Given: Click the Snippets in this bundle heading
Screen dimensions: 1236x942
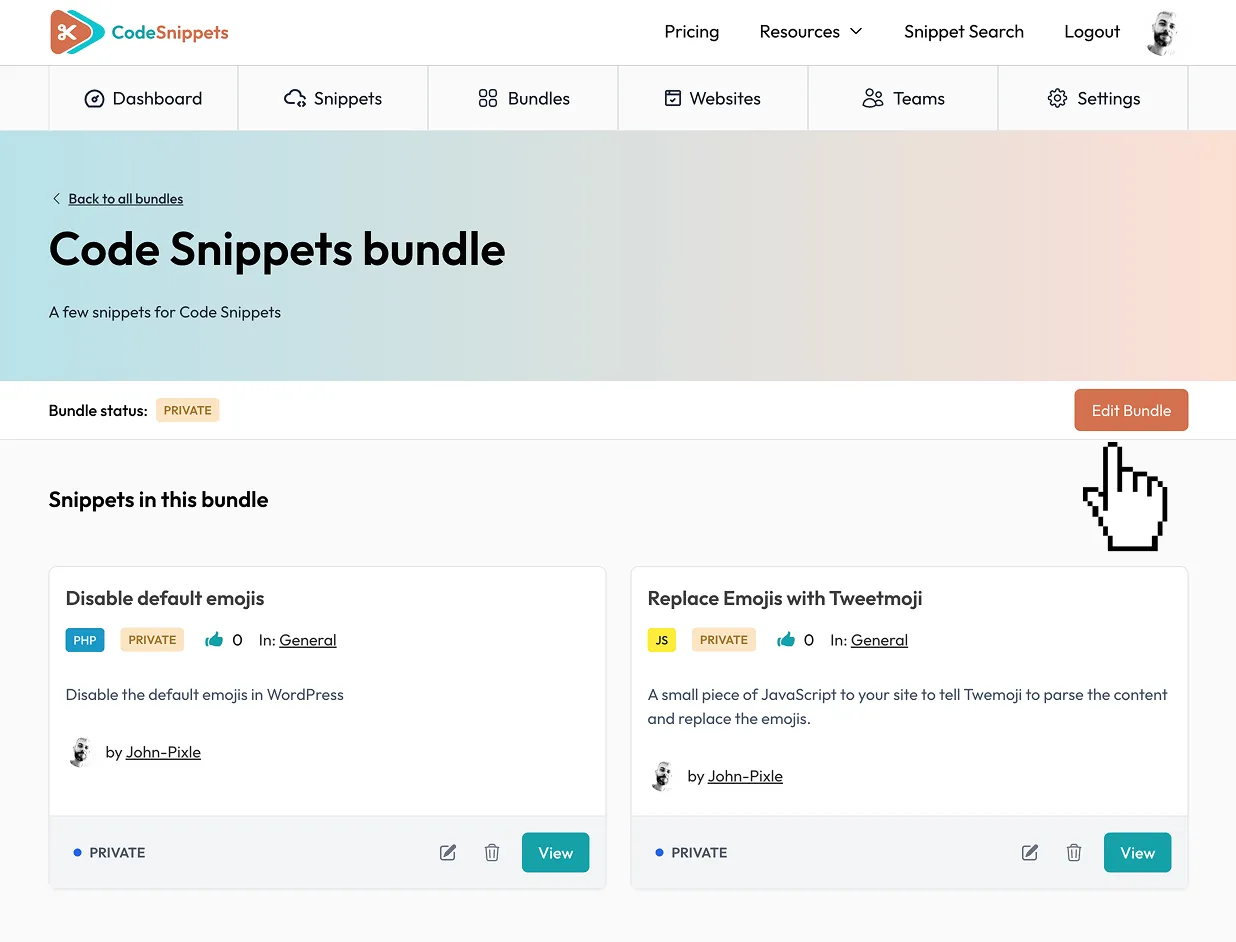Looking at the screenshot, I should coord(158,500).
